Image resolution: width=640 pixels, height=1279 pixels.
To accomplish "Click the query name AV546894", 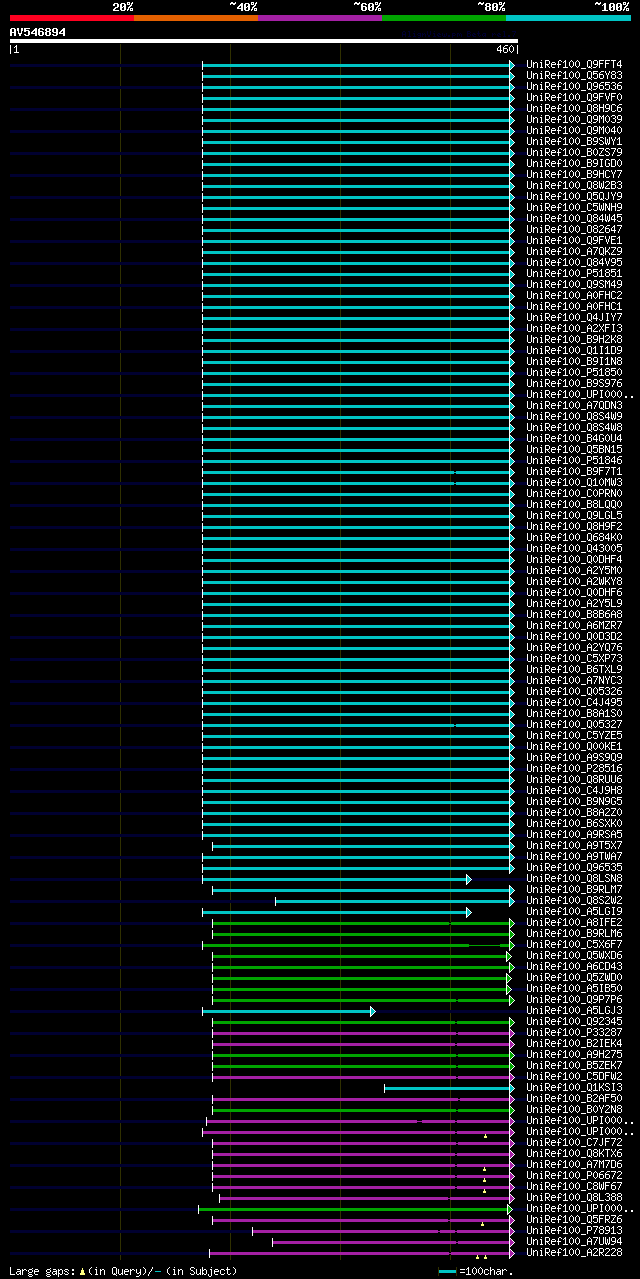I will [x=38, y=32].
